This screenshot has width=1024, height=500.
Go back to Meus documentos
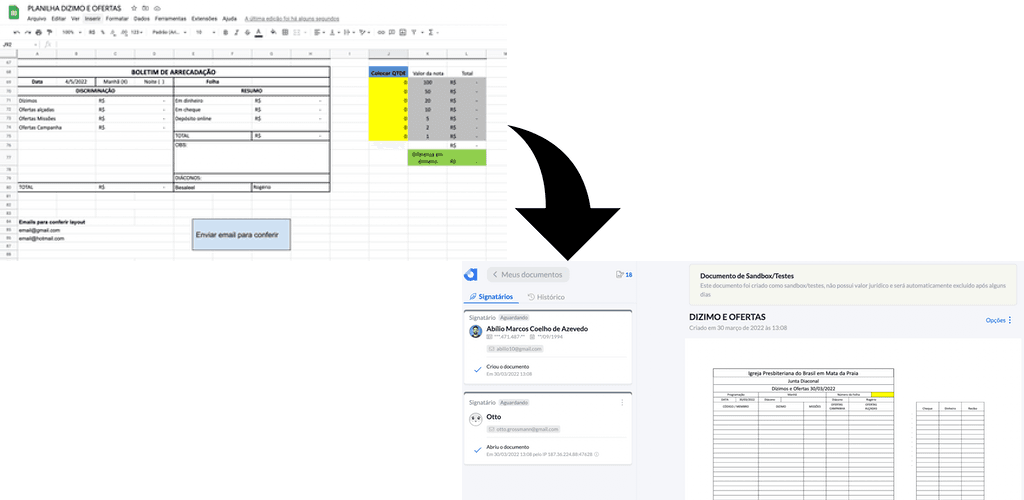528,275
